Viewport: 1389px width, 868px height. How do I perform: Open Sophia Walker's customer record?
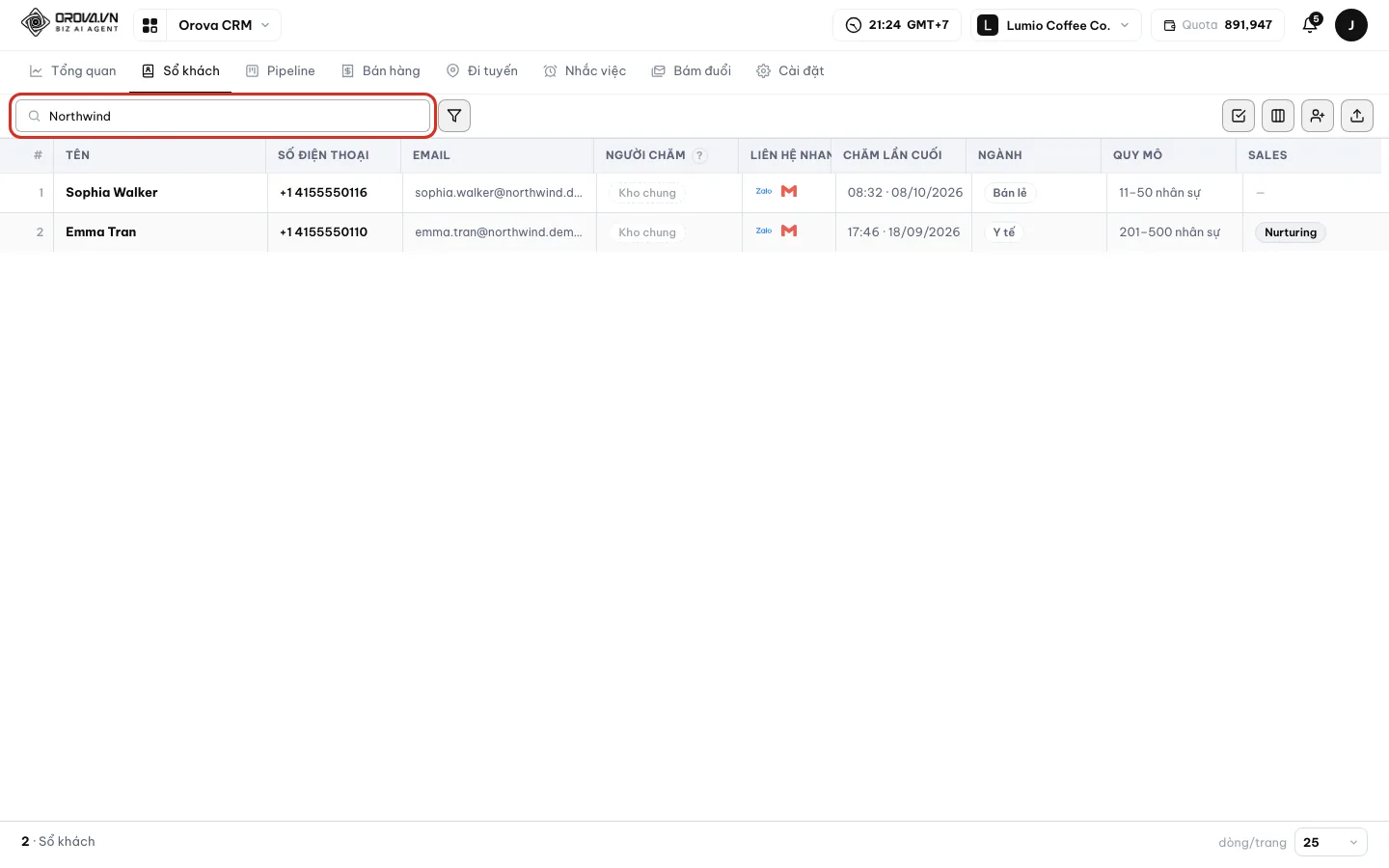(x=112, y=193)
